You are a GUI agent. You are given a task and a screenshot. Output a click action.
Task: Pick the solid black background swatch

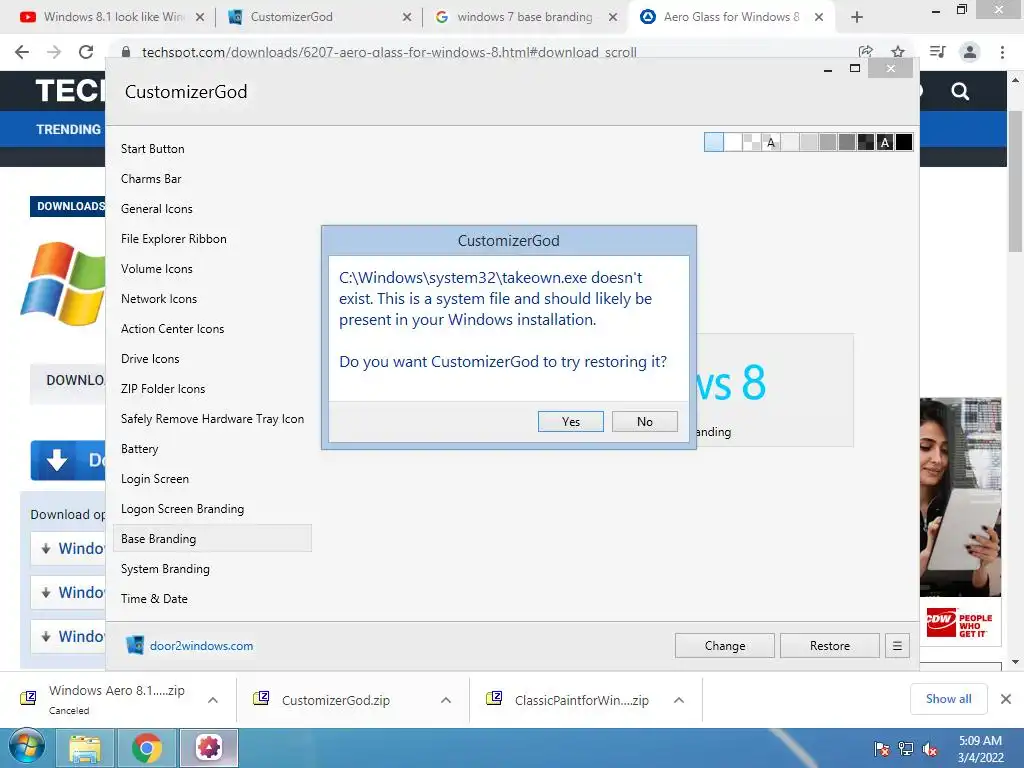[904, 142]
